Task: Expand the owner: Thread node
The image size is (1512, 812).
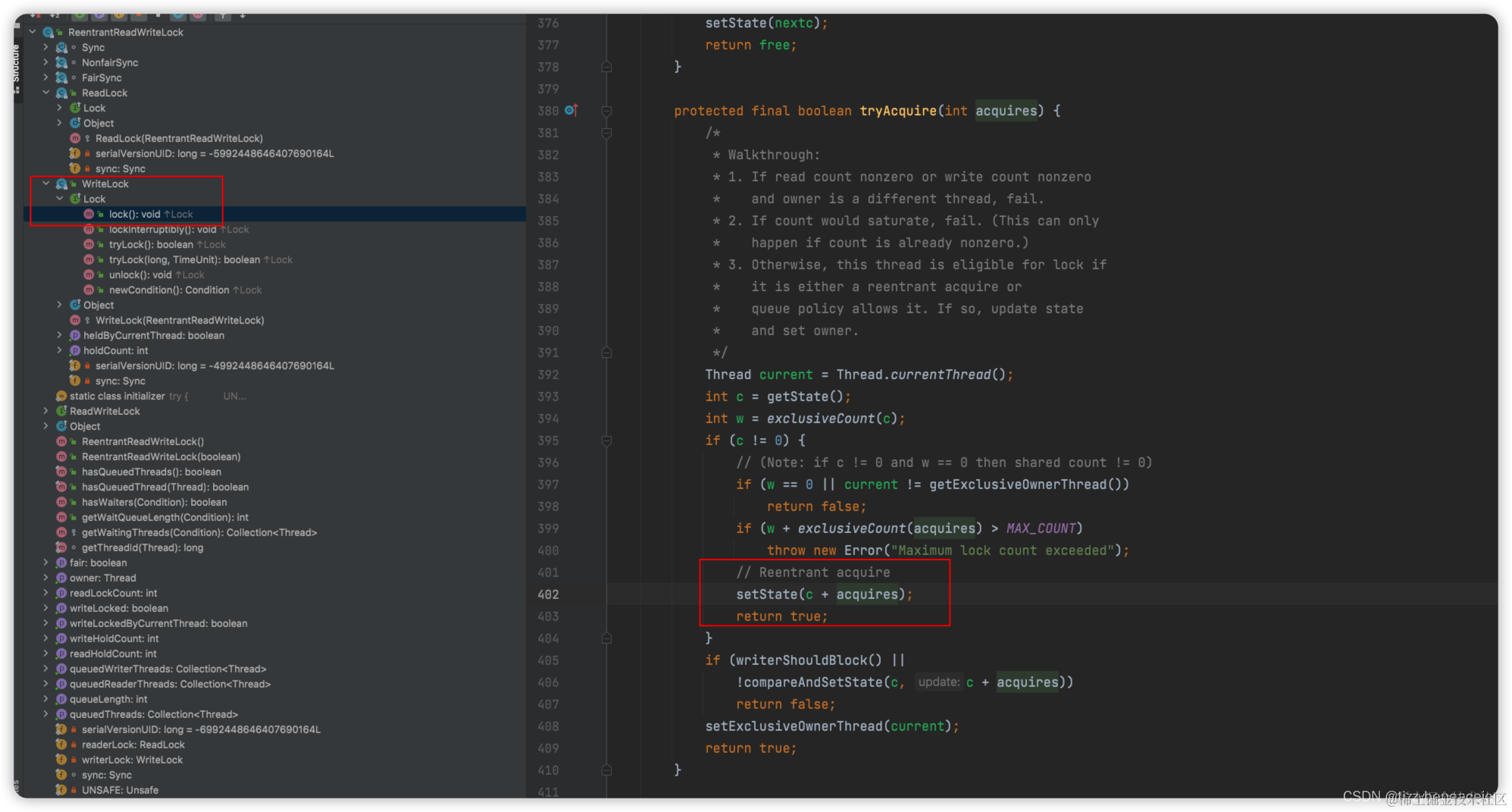Action: point(46,578)
